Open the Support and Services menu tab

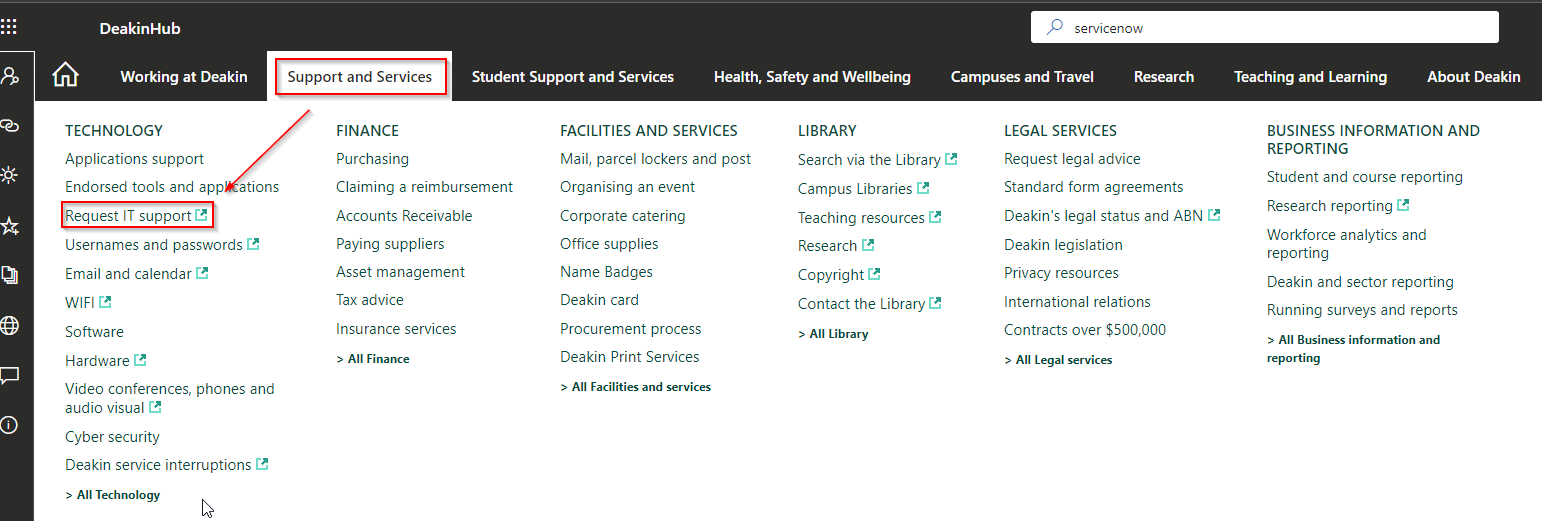click(360, 77)
